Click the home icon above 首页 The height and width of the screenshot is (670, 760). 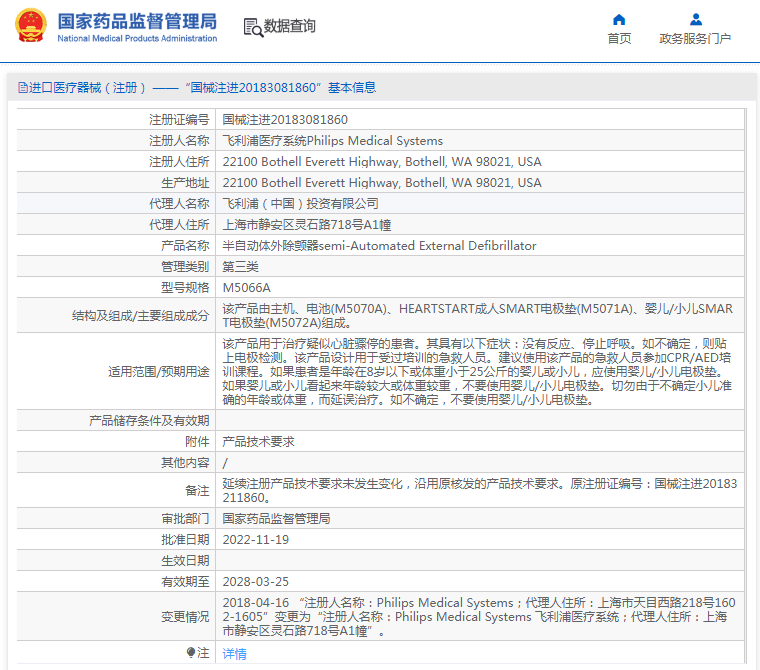click(x=619, y=19)
